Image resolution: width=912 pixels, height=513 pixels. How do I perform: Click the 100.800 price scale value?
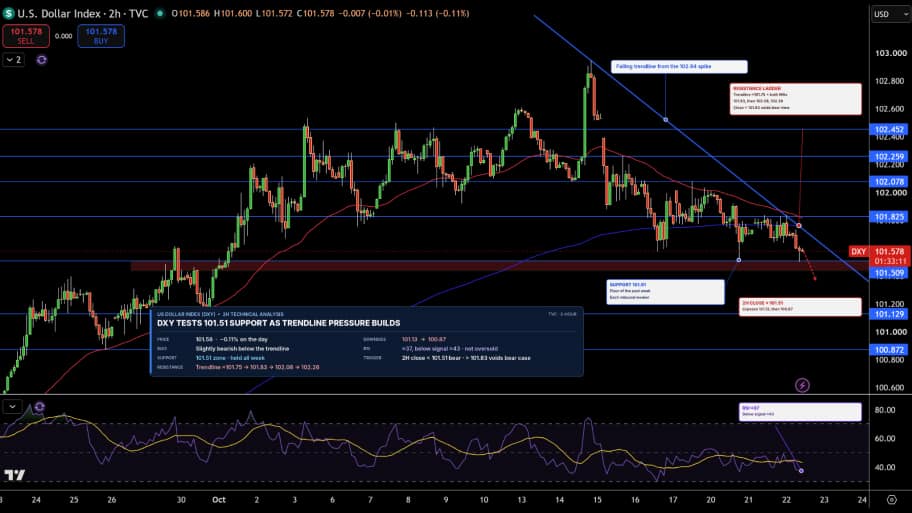coord(890,359)
